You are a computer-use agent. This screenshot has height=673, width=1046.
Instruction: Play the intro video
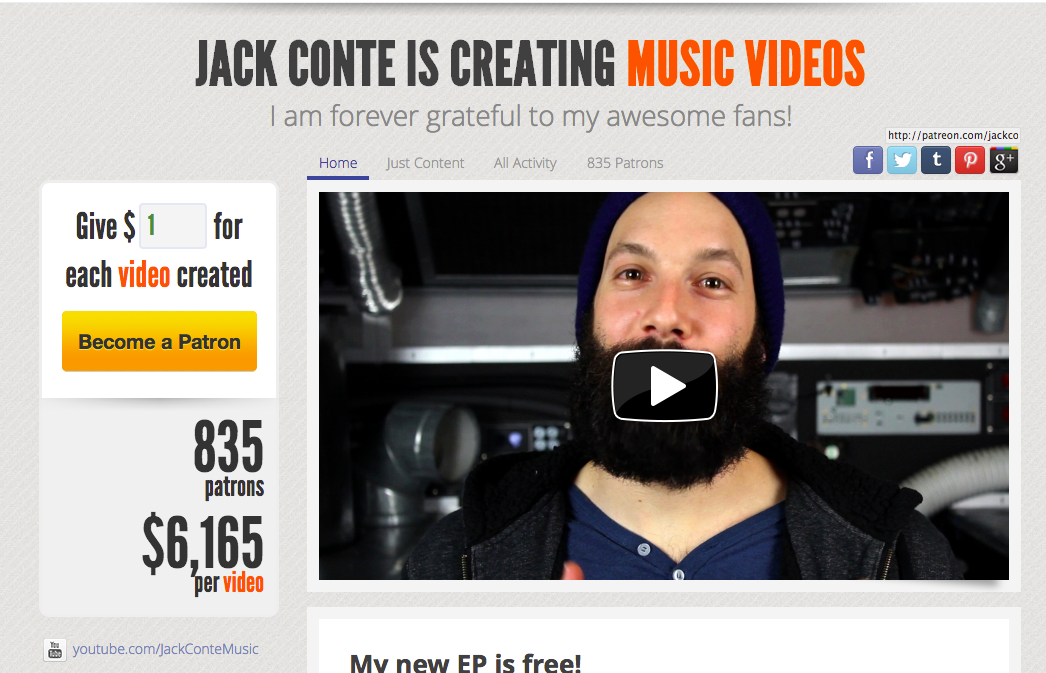tap(664, 386)
